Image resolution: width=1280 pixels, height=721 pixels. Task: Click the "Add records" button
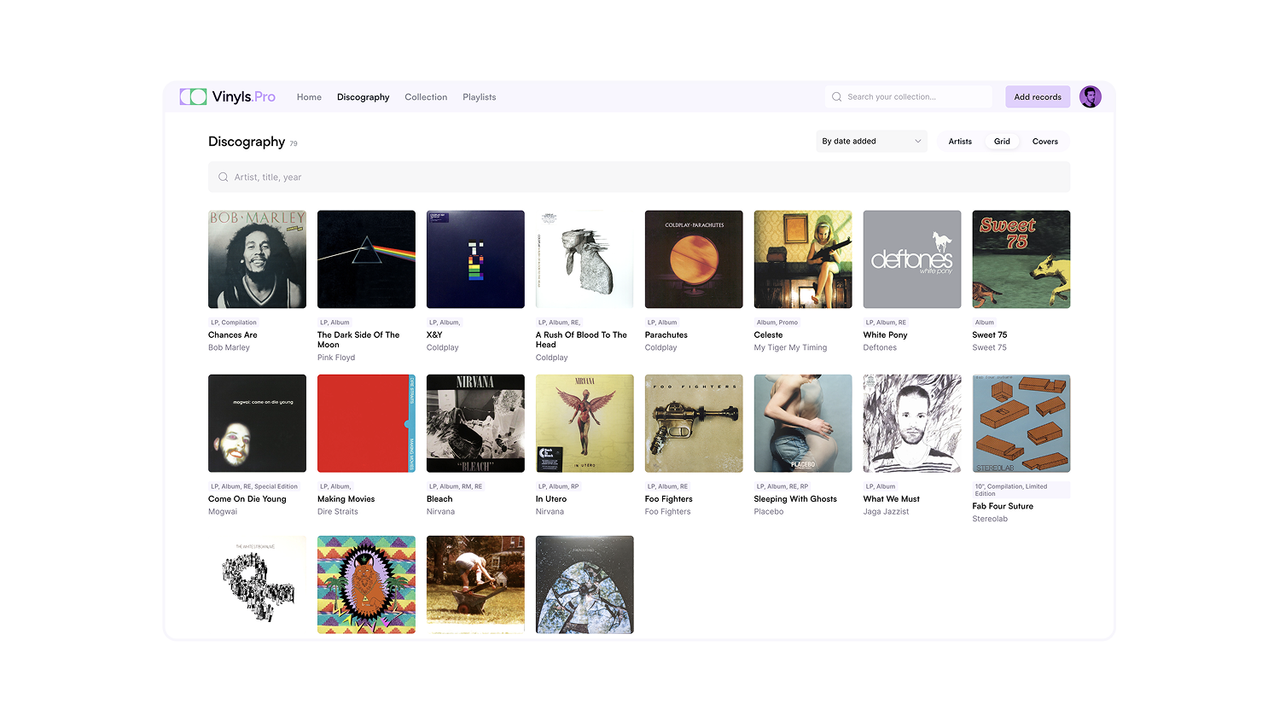tap(1037, 96)
